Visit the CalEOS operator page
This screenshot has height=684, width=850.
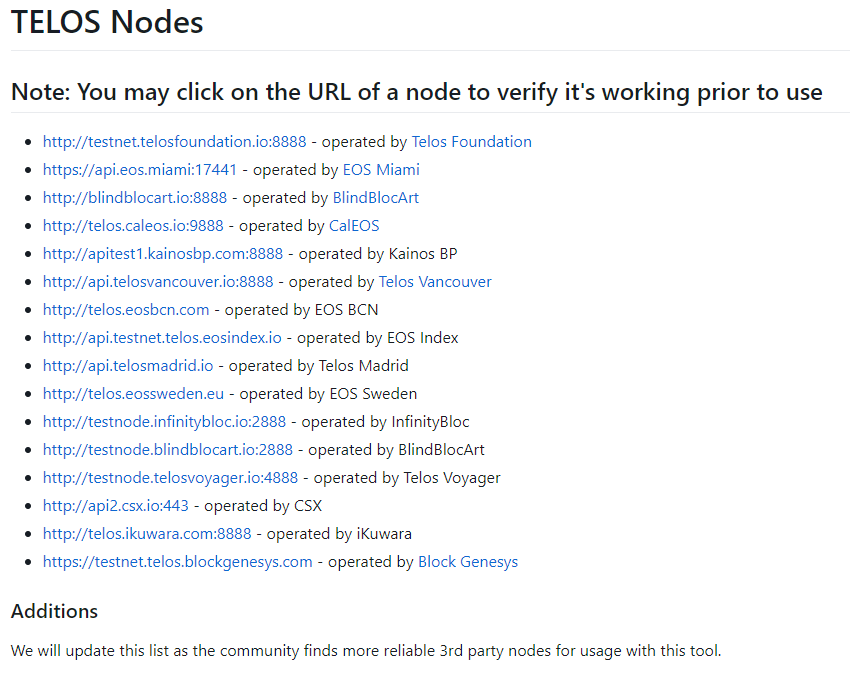354,226
